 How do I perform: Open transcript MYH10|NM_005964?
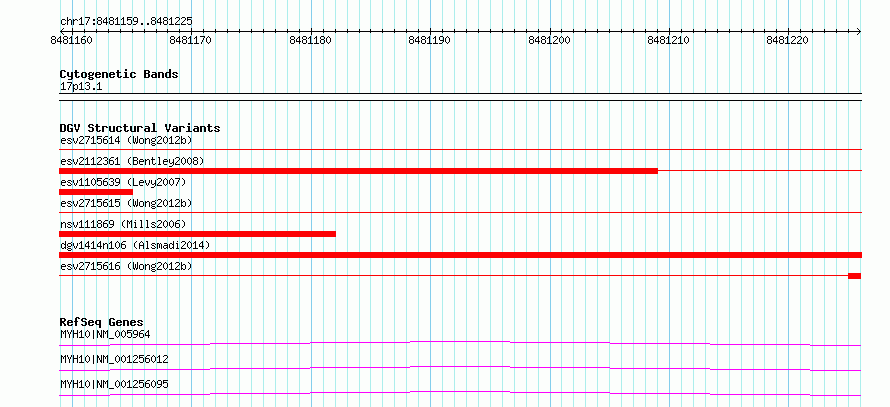pos(105,334)
